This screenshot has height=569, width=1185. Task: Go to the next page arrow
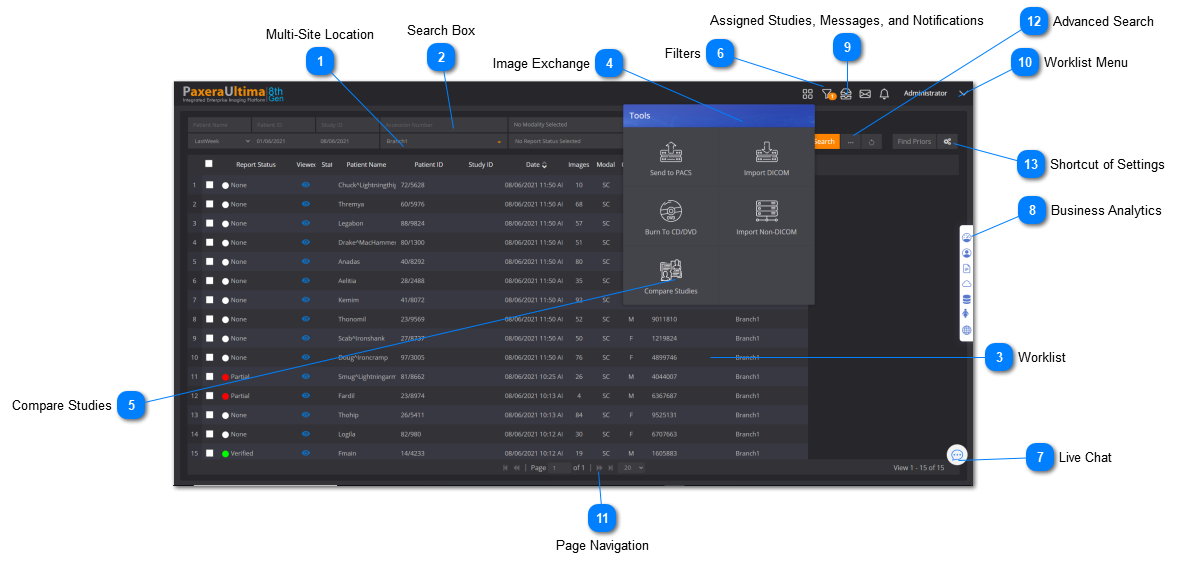[x=599, y=468]
